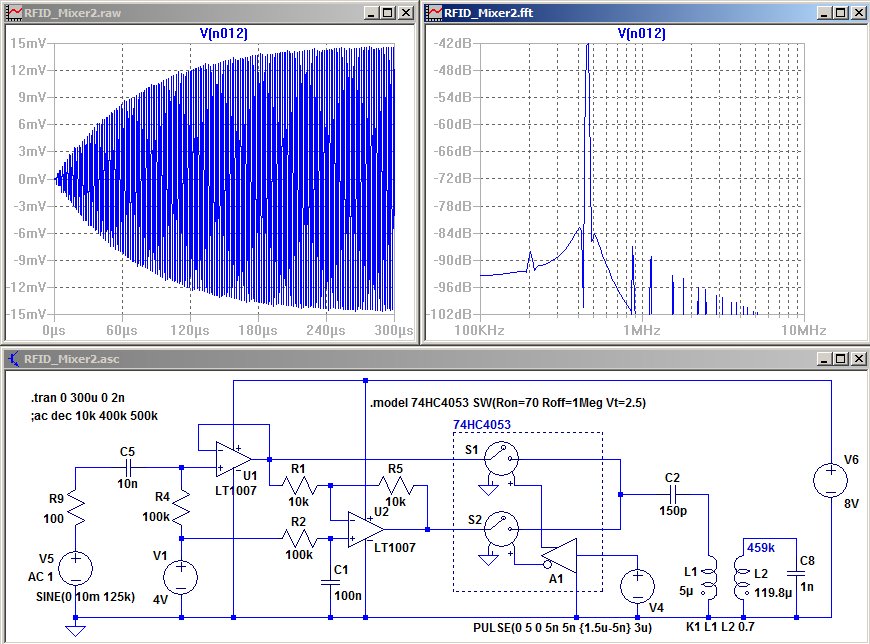Click switch S2 symbol
Screen dimensions: 870x644
[x=501, y=530]
